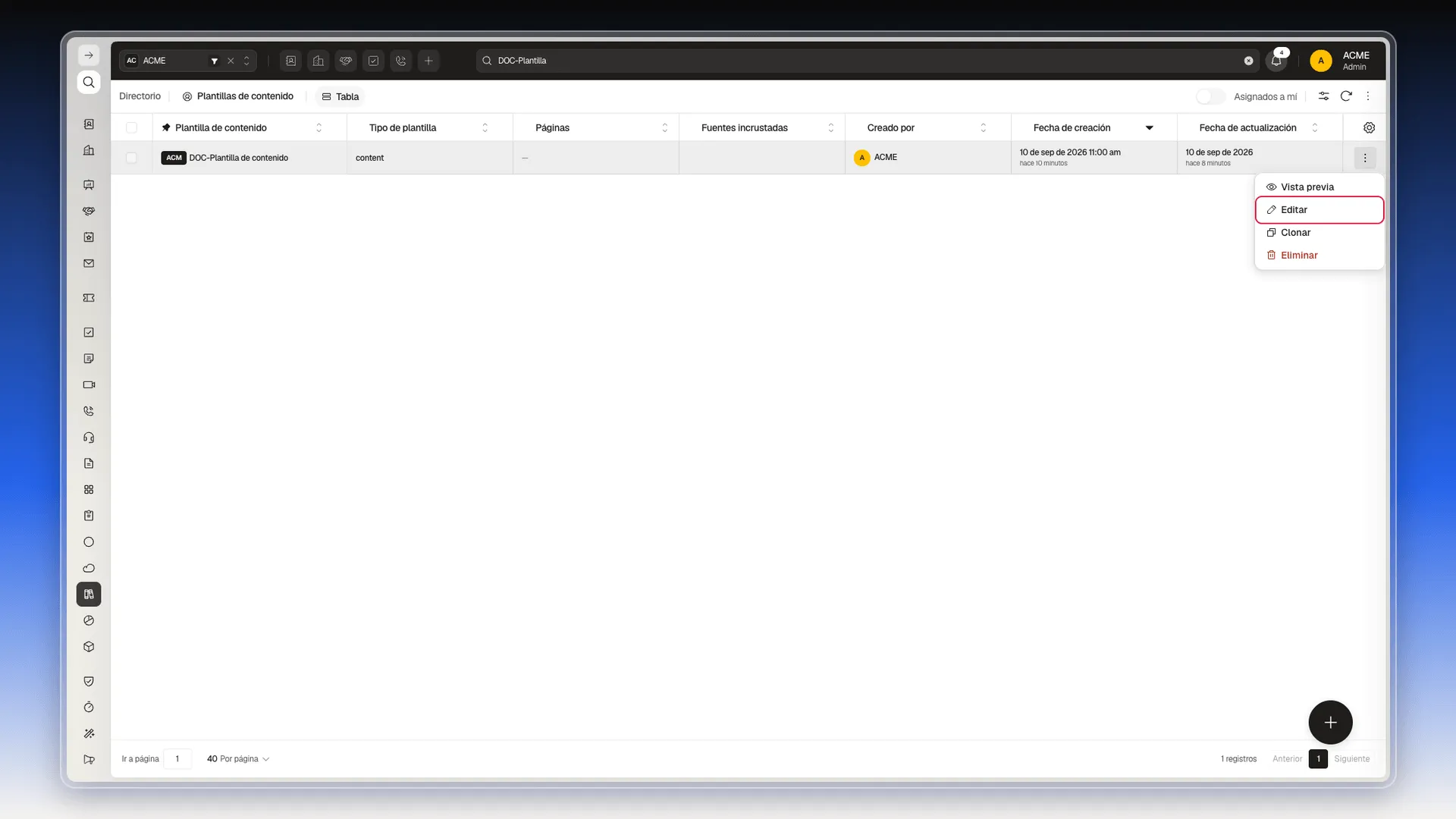Viewport: 1456px width, 819px height.
Task: Choose Vista previa from the context menu
Action: coord(1319,187)
